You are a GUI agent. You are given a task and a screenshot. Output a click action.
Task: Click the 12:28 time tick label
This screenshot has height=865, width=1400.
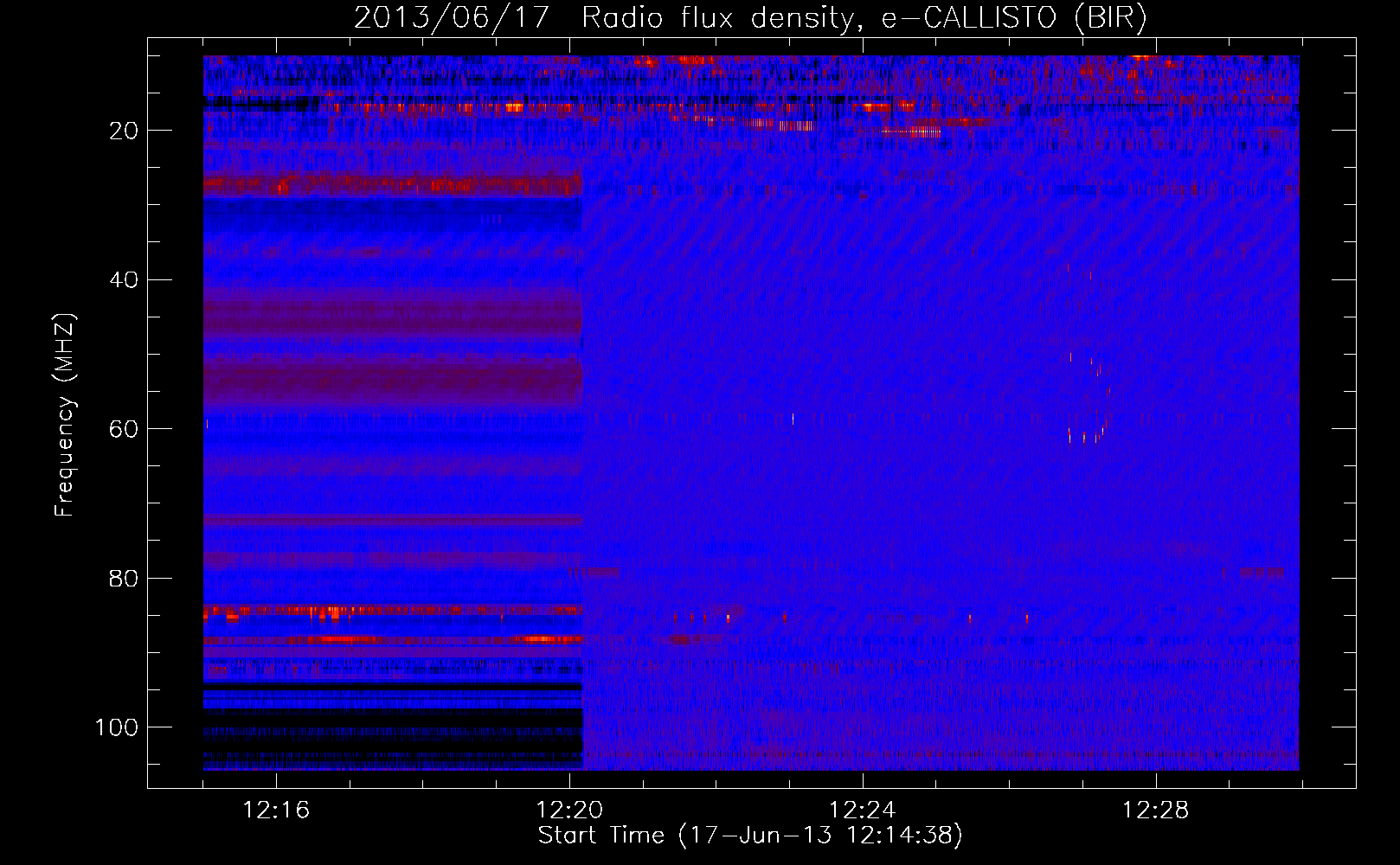1156,811
